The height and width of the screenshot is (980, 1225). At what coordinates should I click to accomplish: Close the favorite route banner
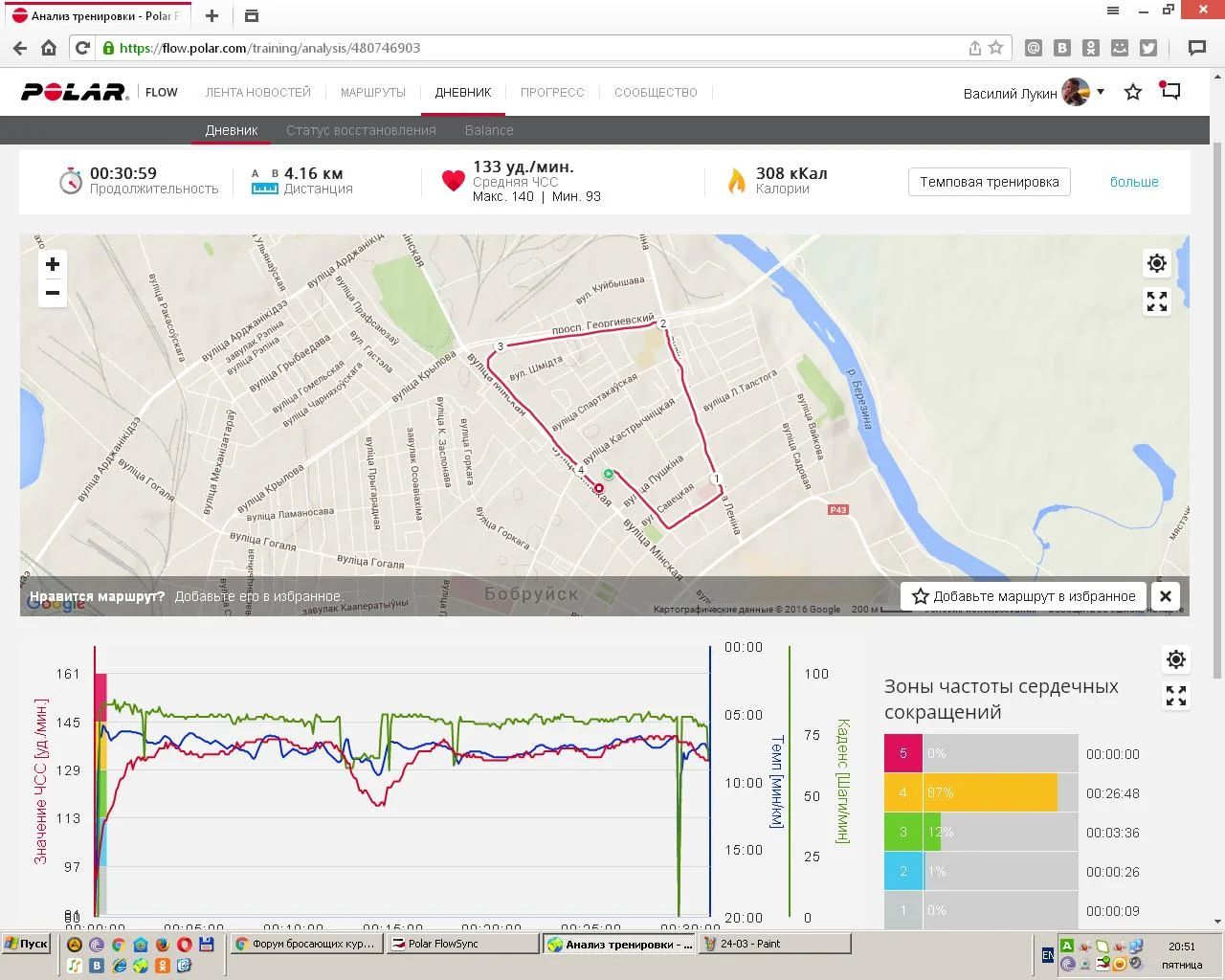1165,596
